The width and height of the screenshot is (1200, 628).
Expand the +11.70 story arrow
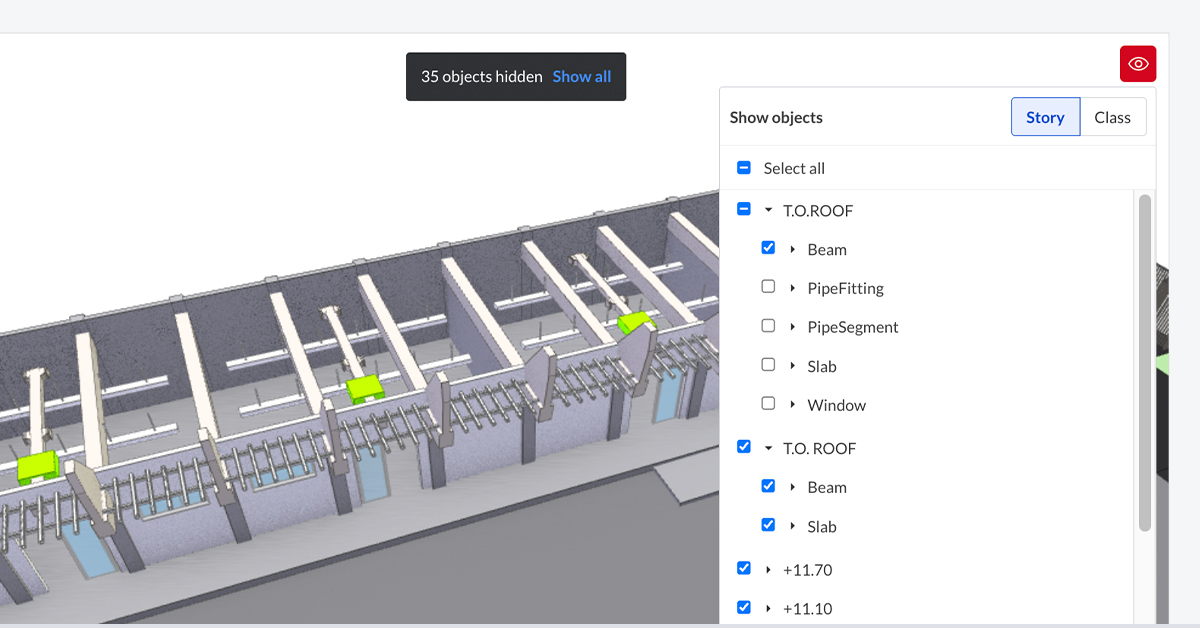click(768, 570)
